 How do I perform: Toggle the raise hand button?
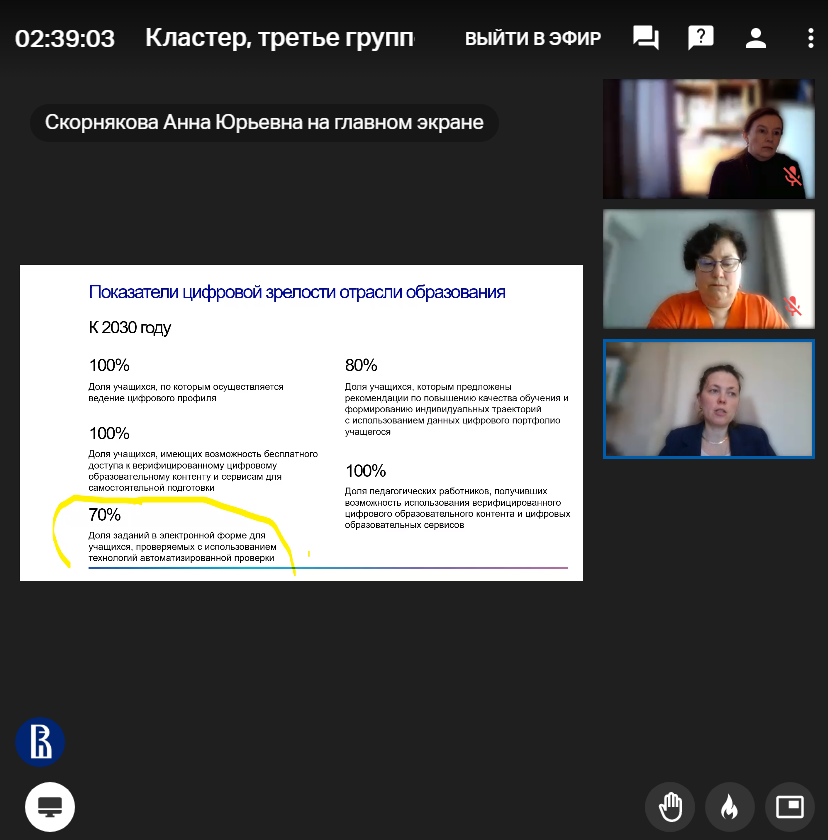(670, 806)
